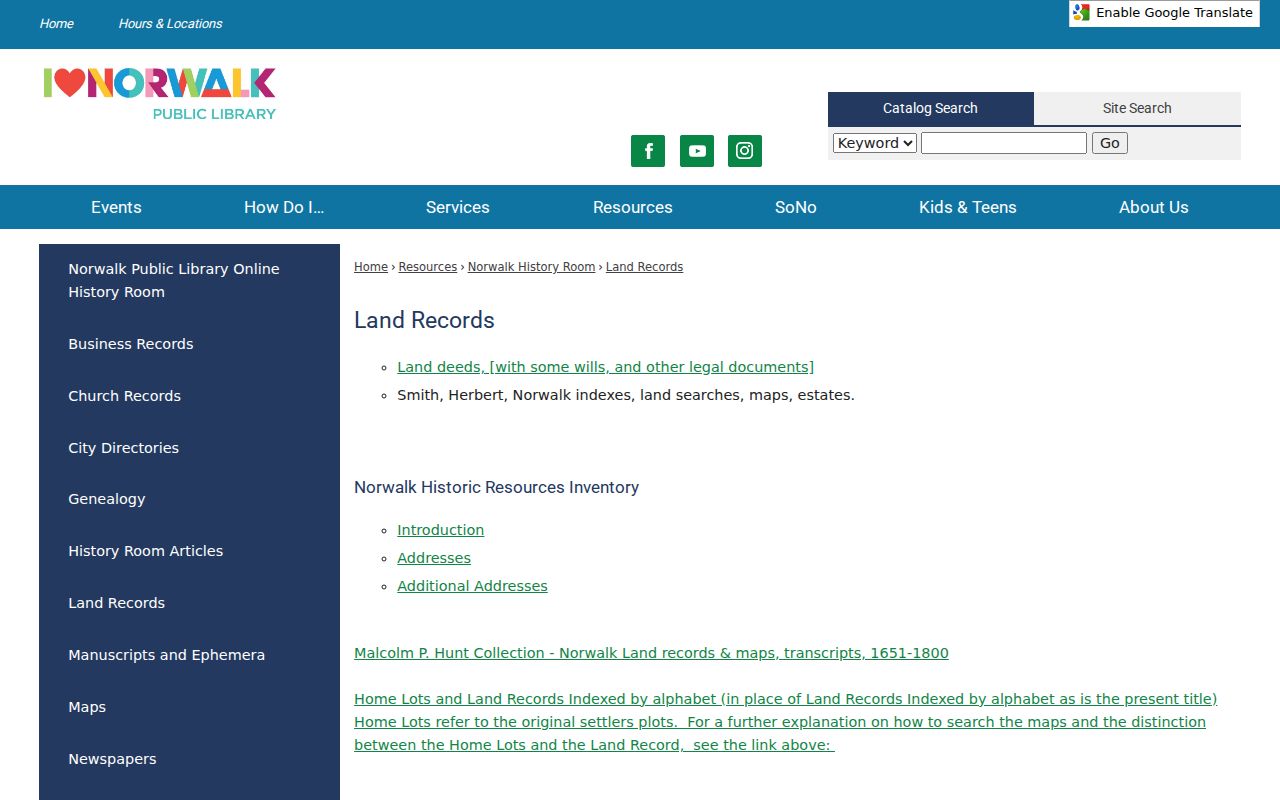Click the Norwalk History Room breadcrumb
Screen dimensions: 1280x800
(x=531, y=267)
